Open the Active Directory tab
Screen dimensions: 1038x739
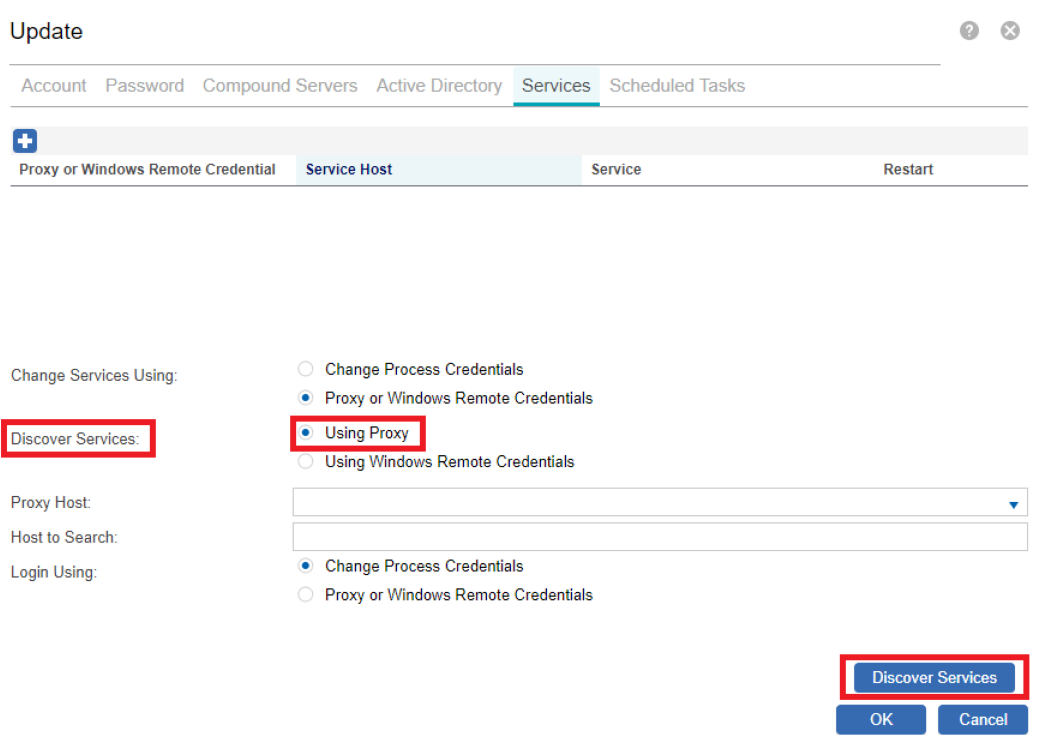439,86
